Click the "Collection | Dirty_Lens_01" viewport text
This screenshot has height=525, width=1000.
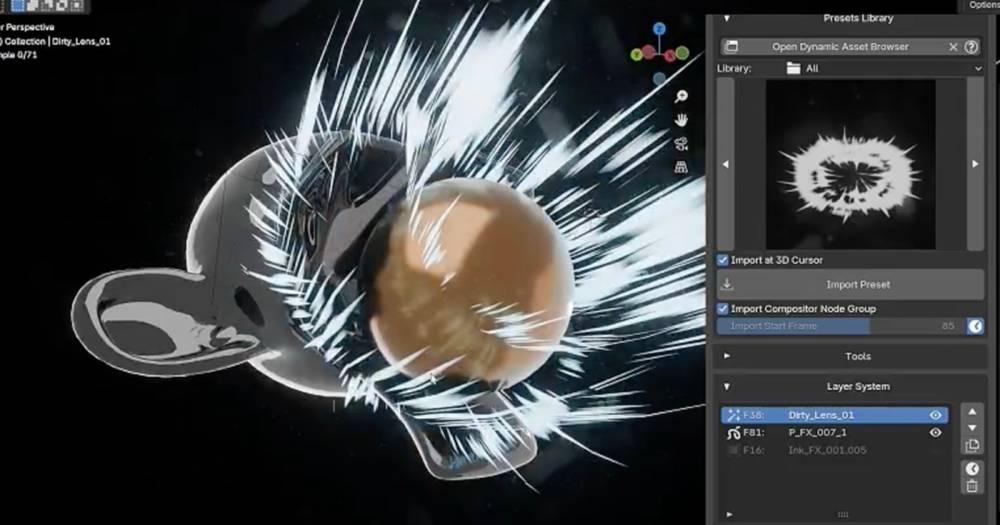(57, 41)
